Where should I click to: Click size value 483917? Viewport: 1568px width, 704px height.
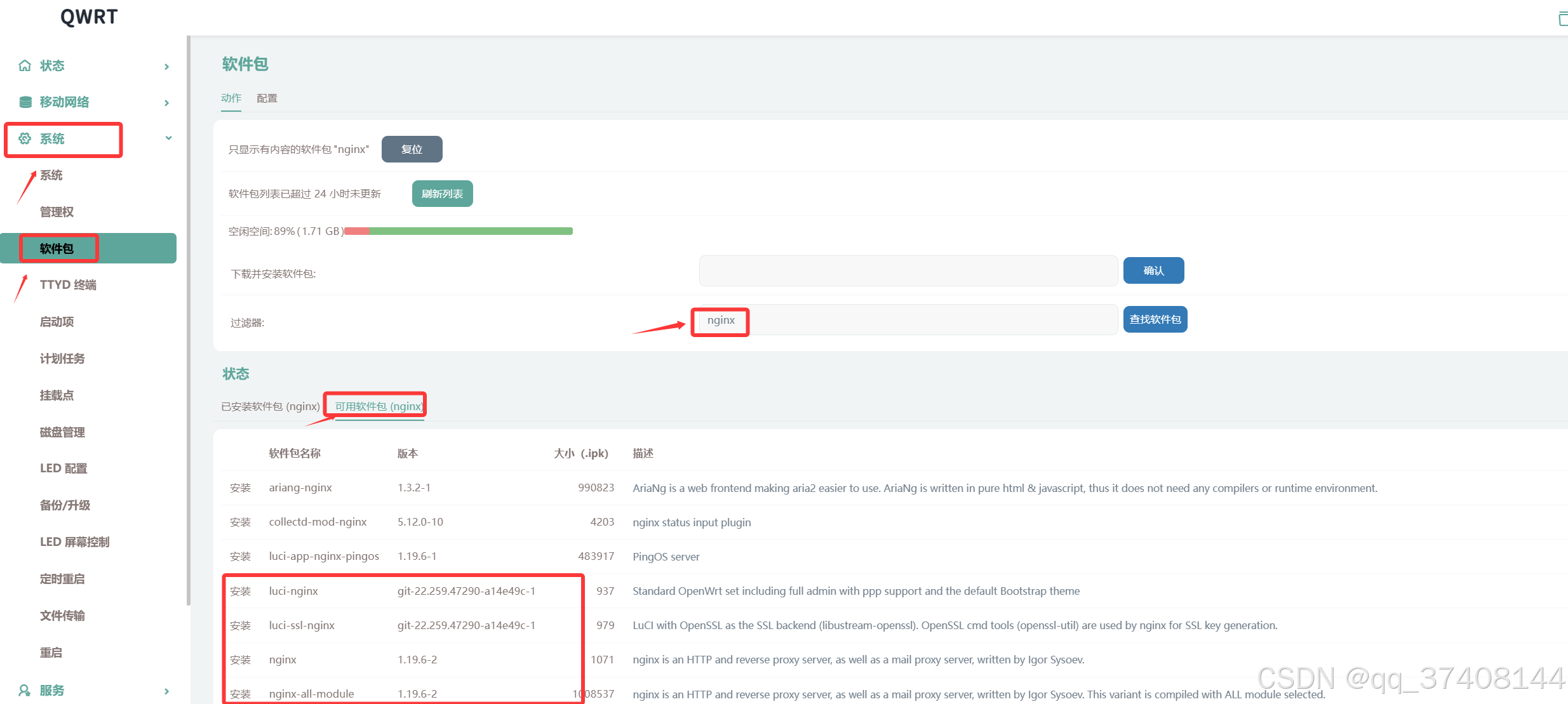pos(596,556)
